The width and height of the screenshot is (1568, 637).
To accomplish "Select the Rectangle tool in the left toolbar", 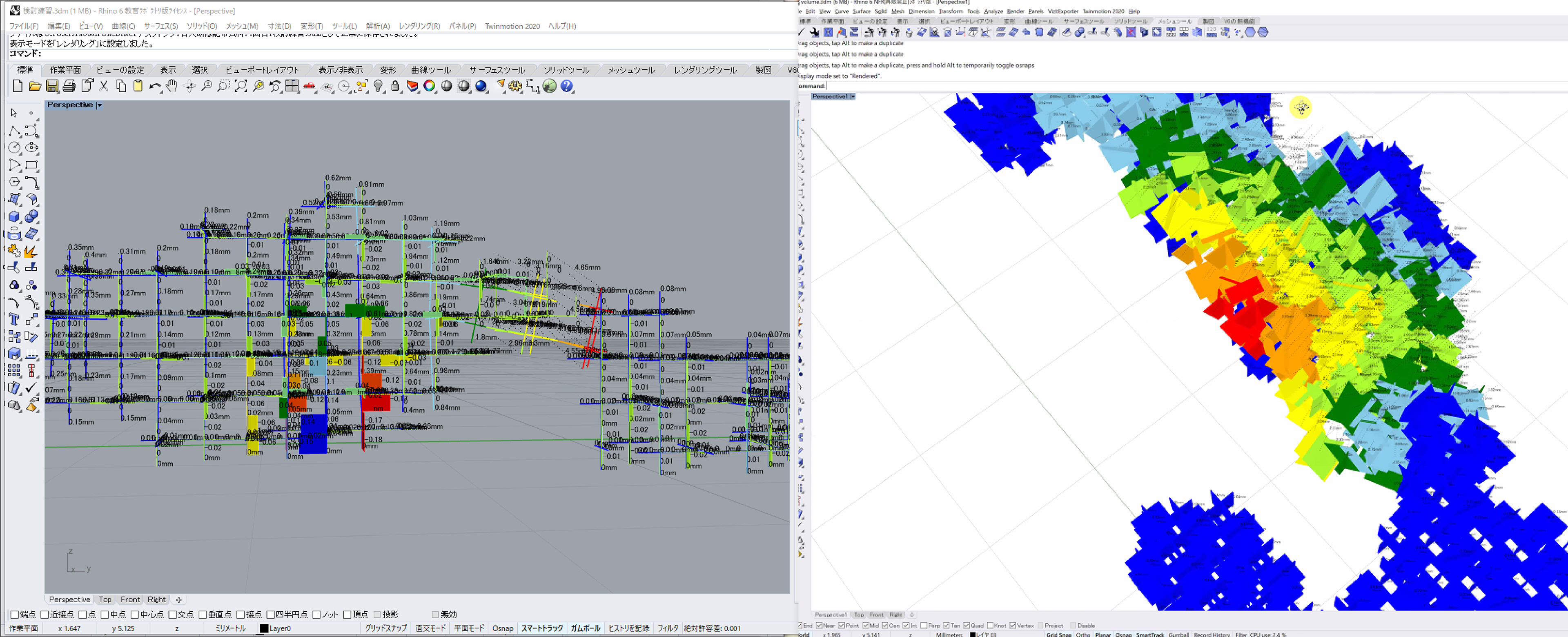I will 32,165.
